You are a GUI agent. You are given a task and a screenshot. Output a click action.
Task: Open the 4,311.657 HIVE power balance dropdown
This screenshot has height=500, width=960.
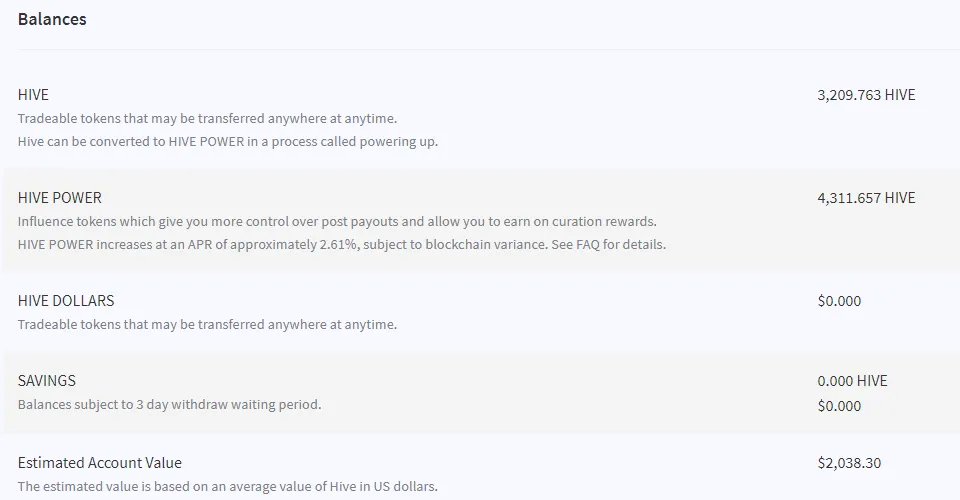point(866,198)
